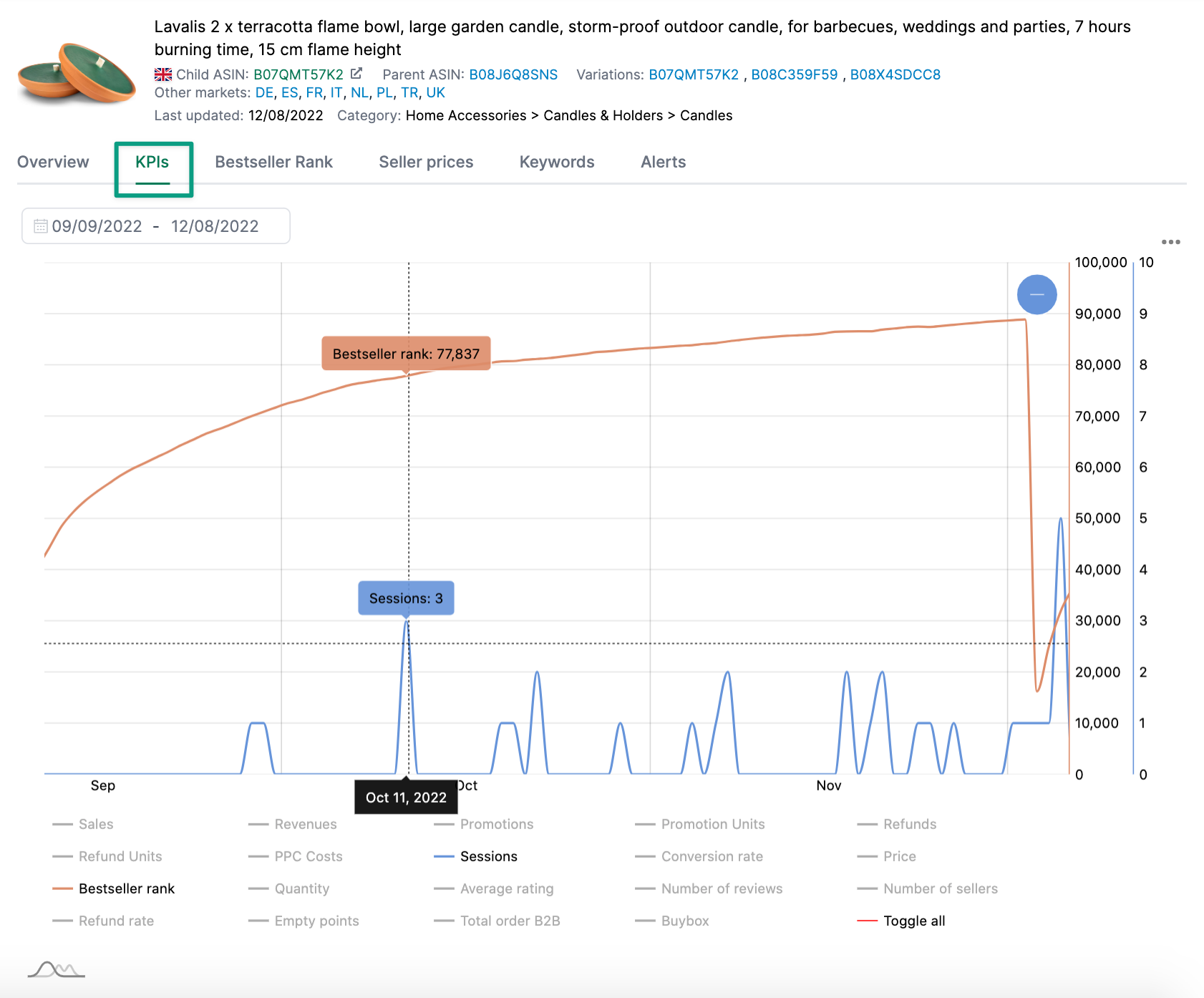Select the DE market link
This screenshot has width=1204, height=998.
click(263, 92)
